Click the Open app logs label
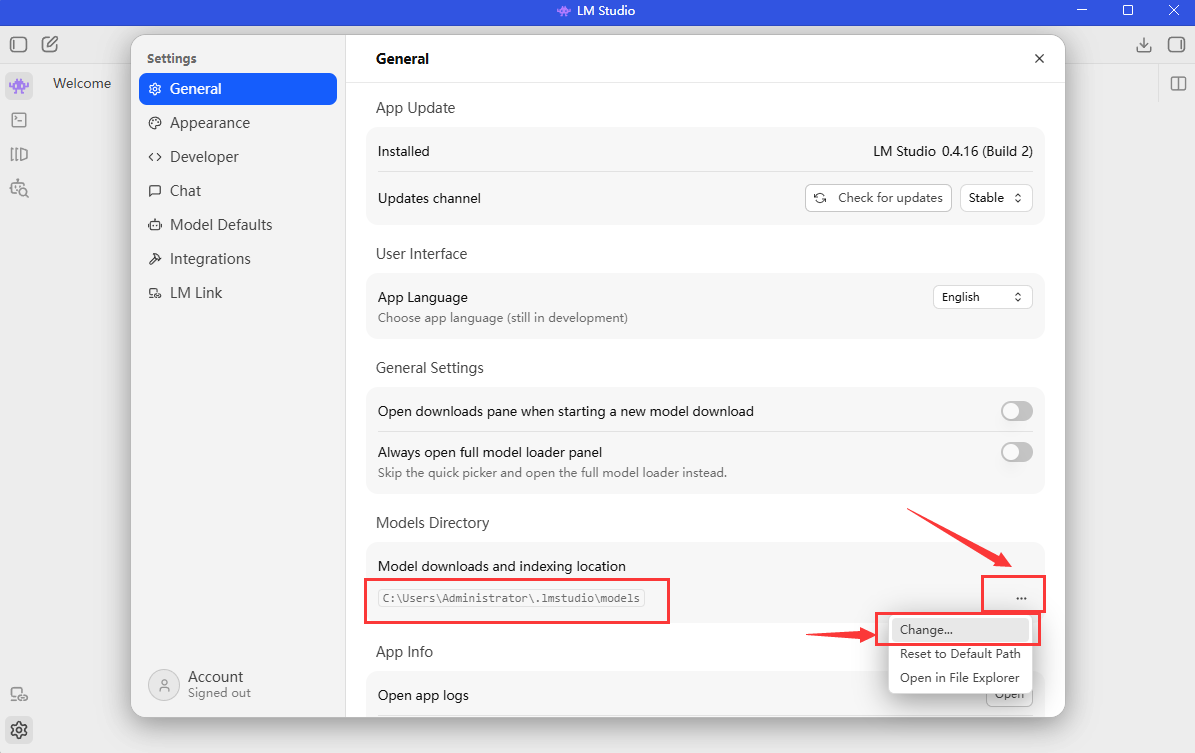The height and width of the screenshot is (753, 1195). (x=423, y=695)
